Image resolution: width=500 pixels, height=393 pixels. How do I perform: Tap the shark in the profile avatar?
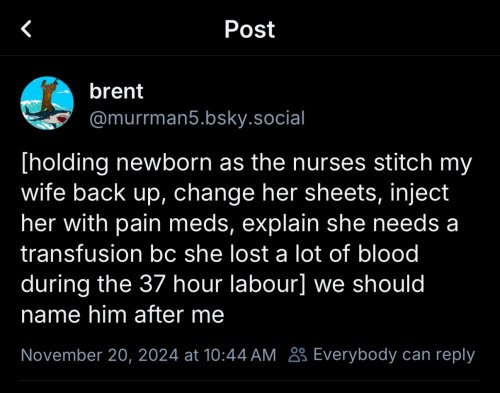(x=50, y=118)
